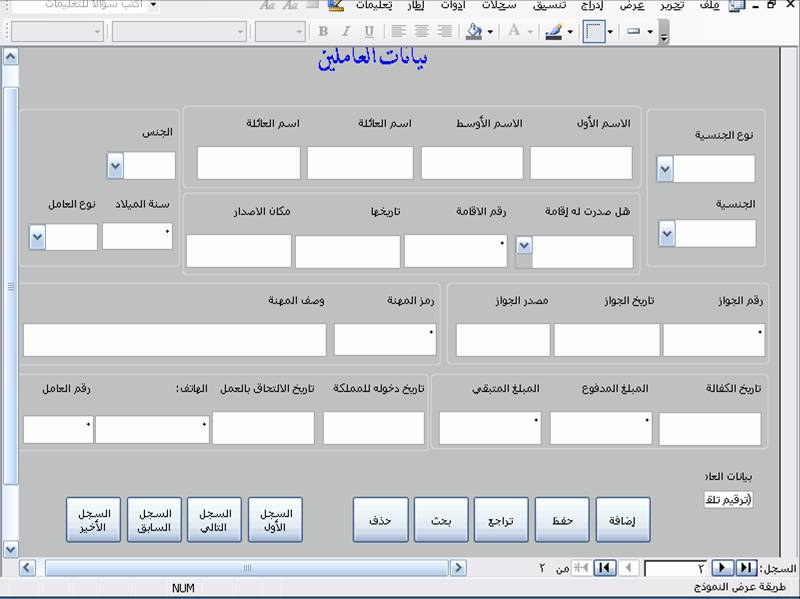Click the حفظ (Save) button
Viewport: 800px width, 599px height.
562,520
